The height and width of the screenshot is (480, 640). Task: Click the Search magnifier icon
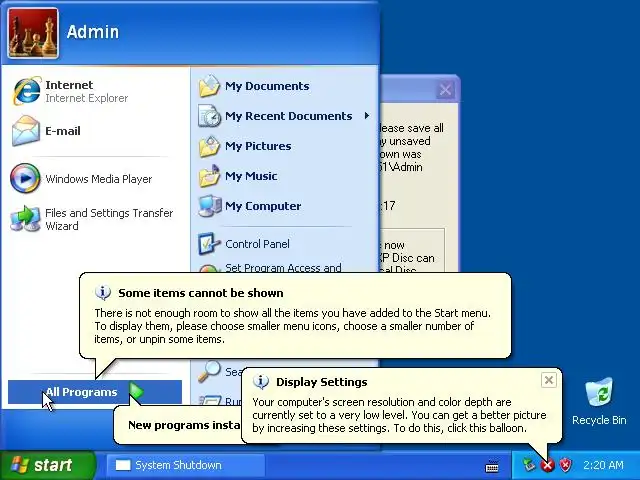pyautogui.click(x=209, y=371)
